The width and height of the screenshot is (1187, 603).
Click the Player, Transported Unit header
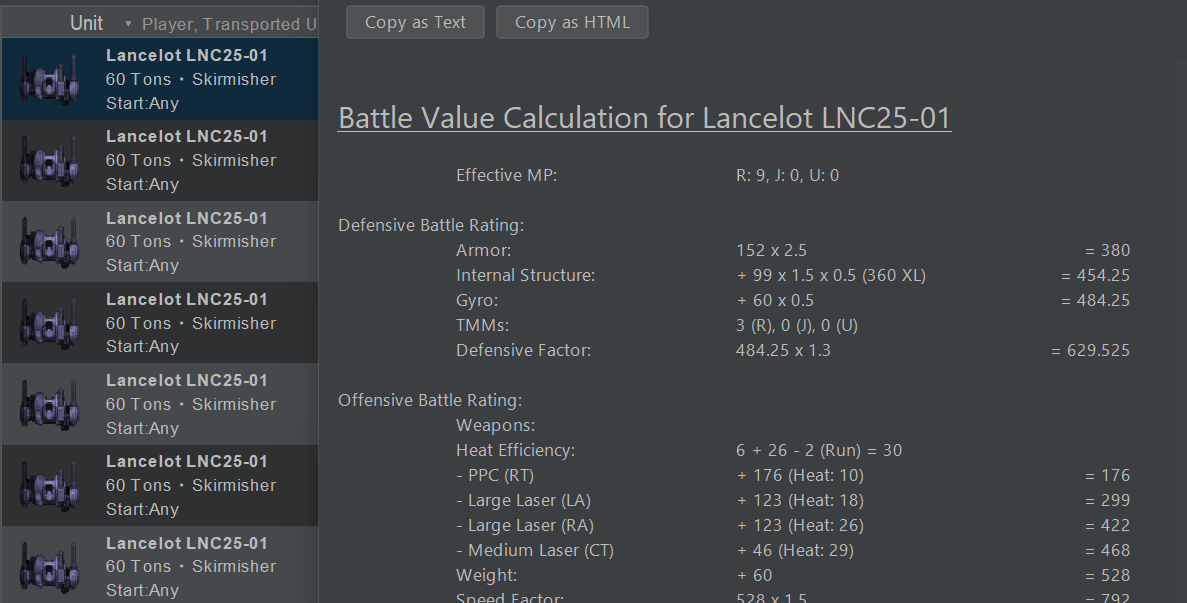tap(228, 24)
